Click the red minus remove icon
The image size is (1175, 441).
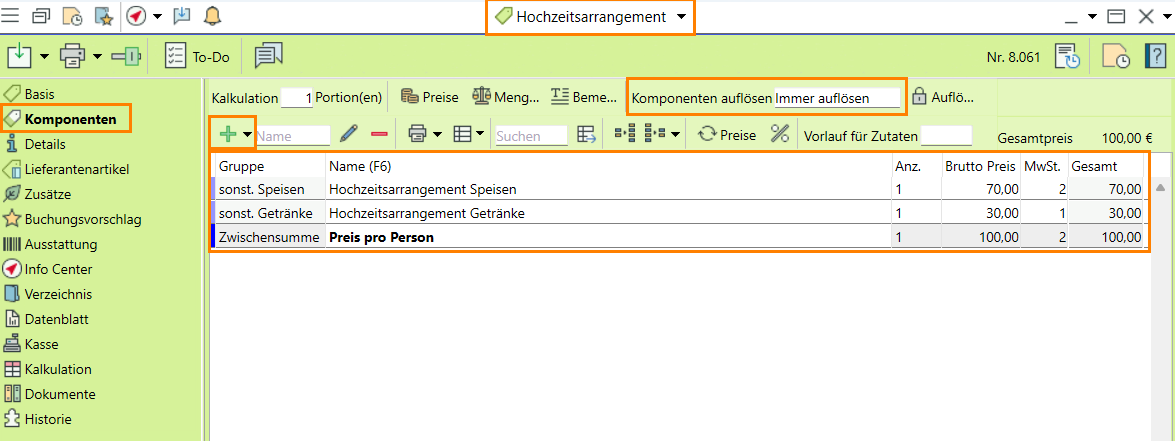pos(379,134)
